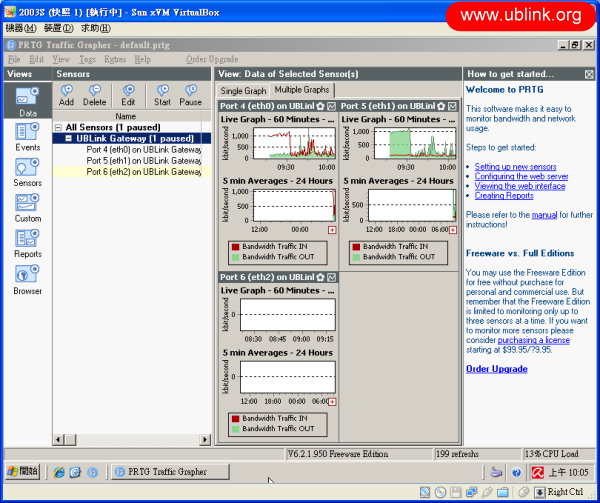The image size is (600, 503).
Task: Click graph icon in Port 5 panel header
Action: (452, 106)
